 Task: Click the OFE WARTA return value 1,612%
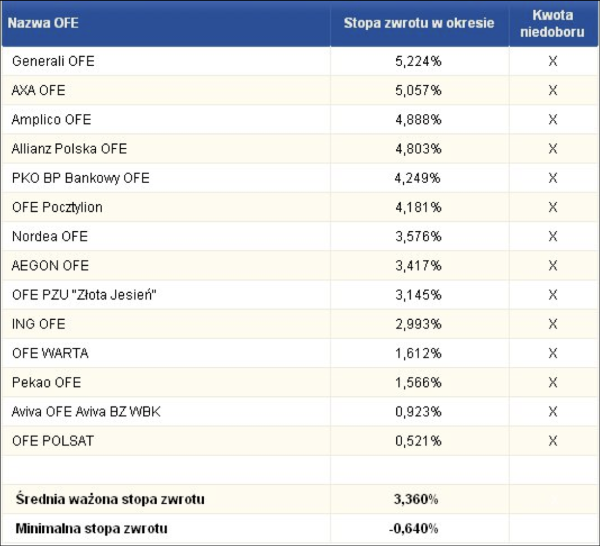(418, 353)
